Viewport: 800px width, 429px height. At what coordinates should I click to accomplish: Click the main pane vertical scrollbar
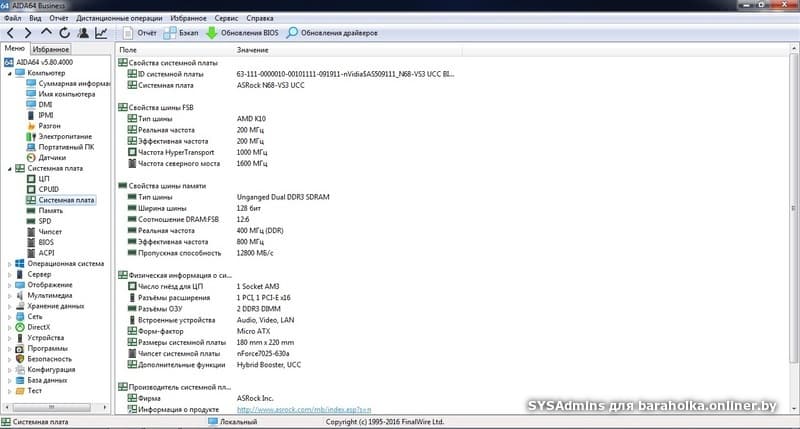point(793,208)
